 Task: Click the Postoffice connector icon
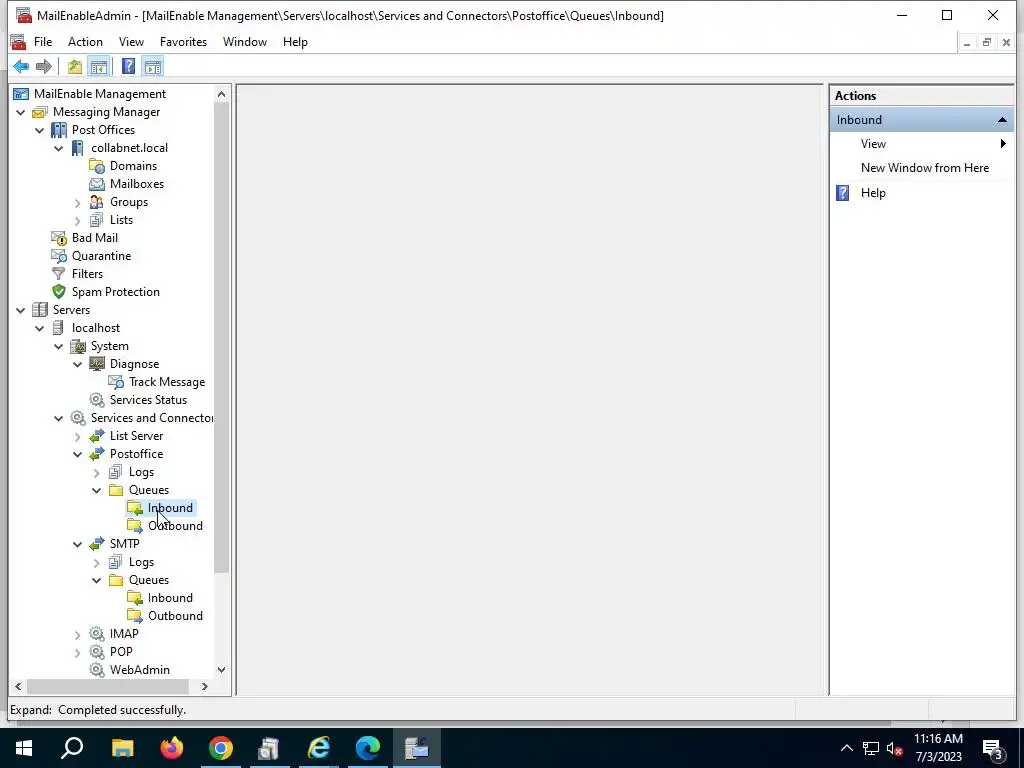click(x=97, y=454)
